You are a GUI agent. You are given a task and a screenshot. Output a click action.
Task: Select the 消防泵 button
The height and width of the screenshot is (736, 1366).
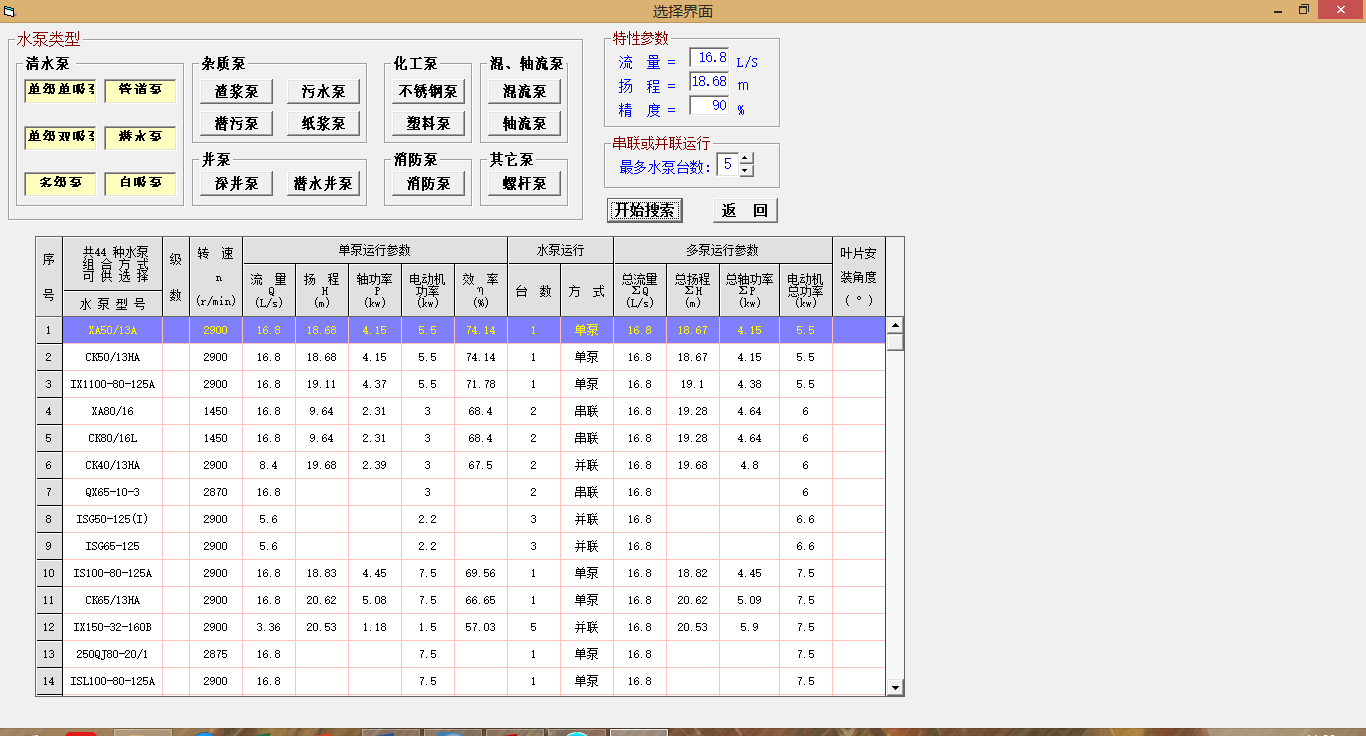429,184
